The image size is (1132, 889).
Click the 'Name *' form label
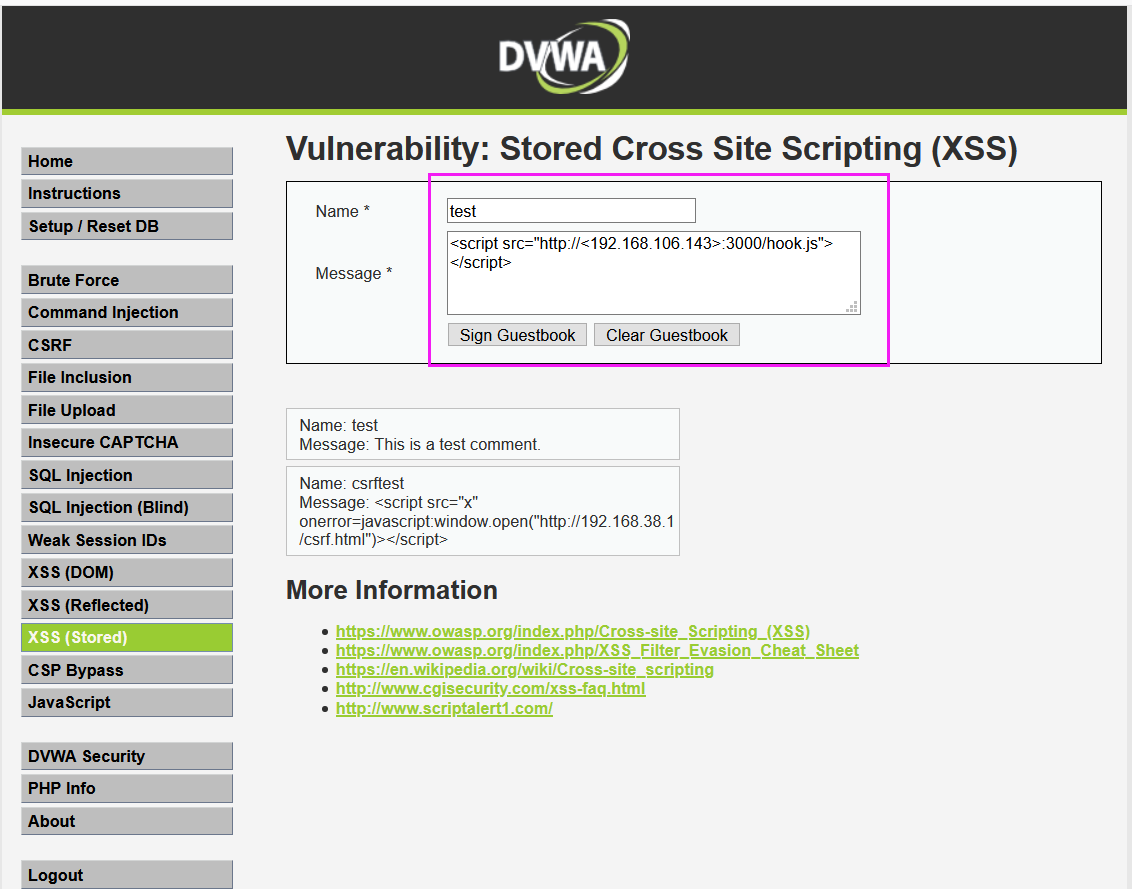342,212
